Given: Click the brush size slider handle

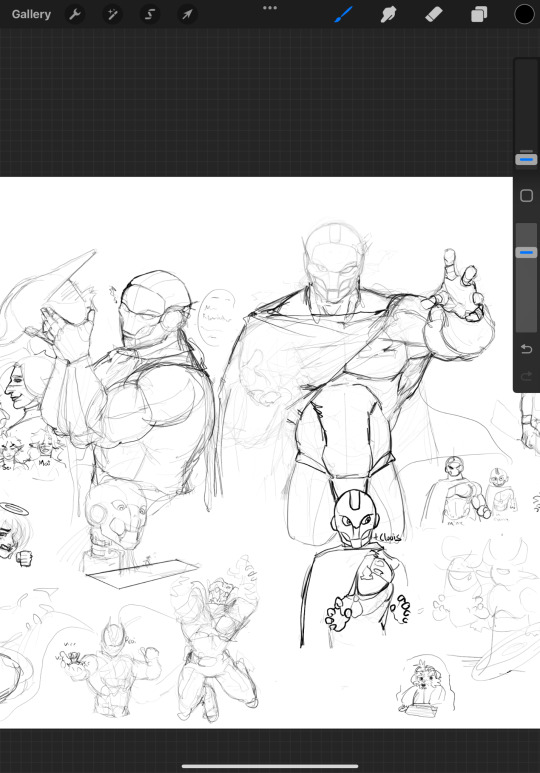Looking at the screenshot, I should (x=526, y=159).
